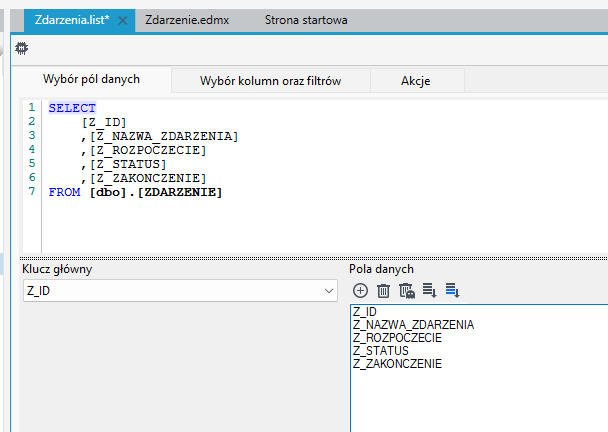
Task: Select Z_ROZPOCZECIE in Pola danych list
Action: pos(397,338)
